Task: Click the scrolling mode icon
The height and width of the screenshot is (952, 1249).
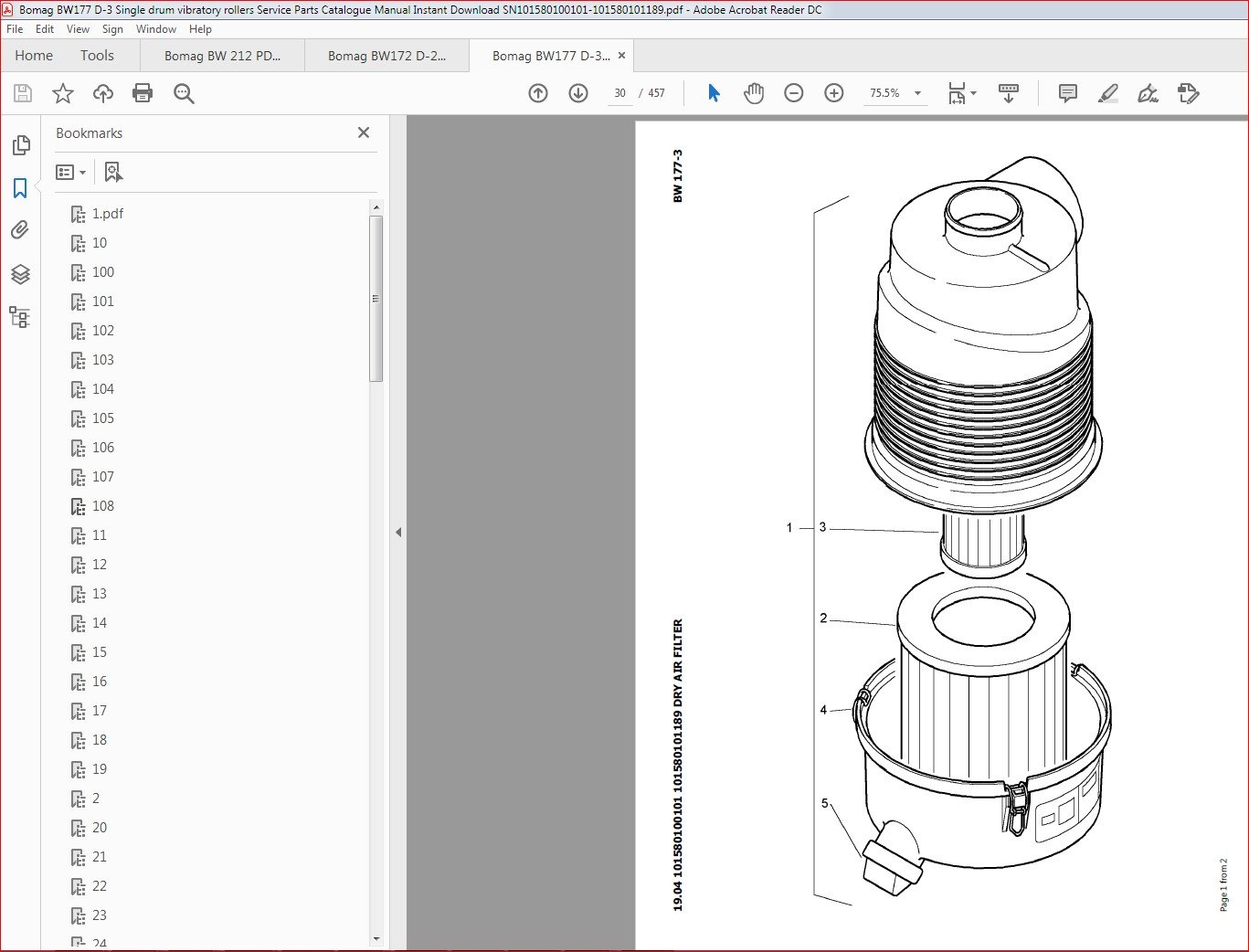Action: 1009,93
